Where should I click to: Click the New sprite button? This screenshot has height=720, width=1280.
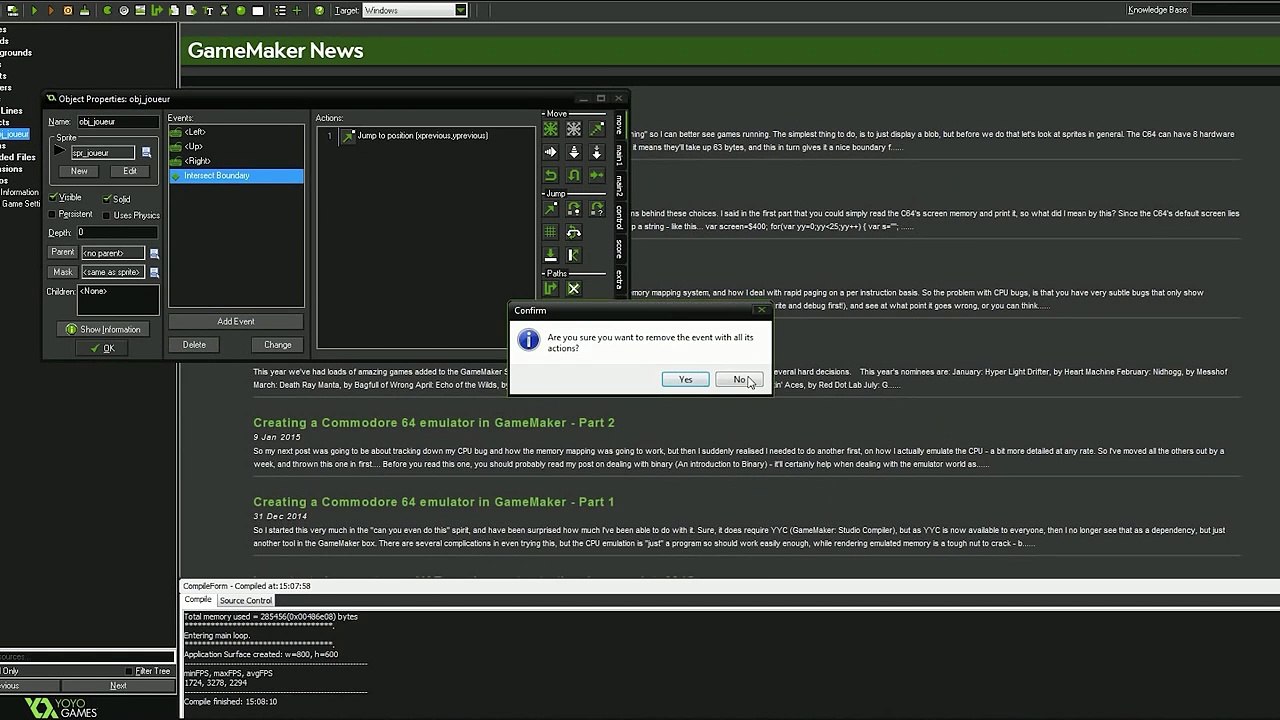click(x=79, y=171)
